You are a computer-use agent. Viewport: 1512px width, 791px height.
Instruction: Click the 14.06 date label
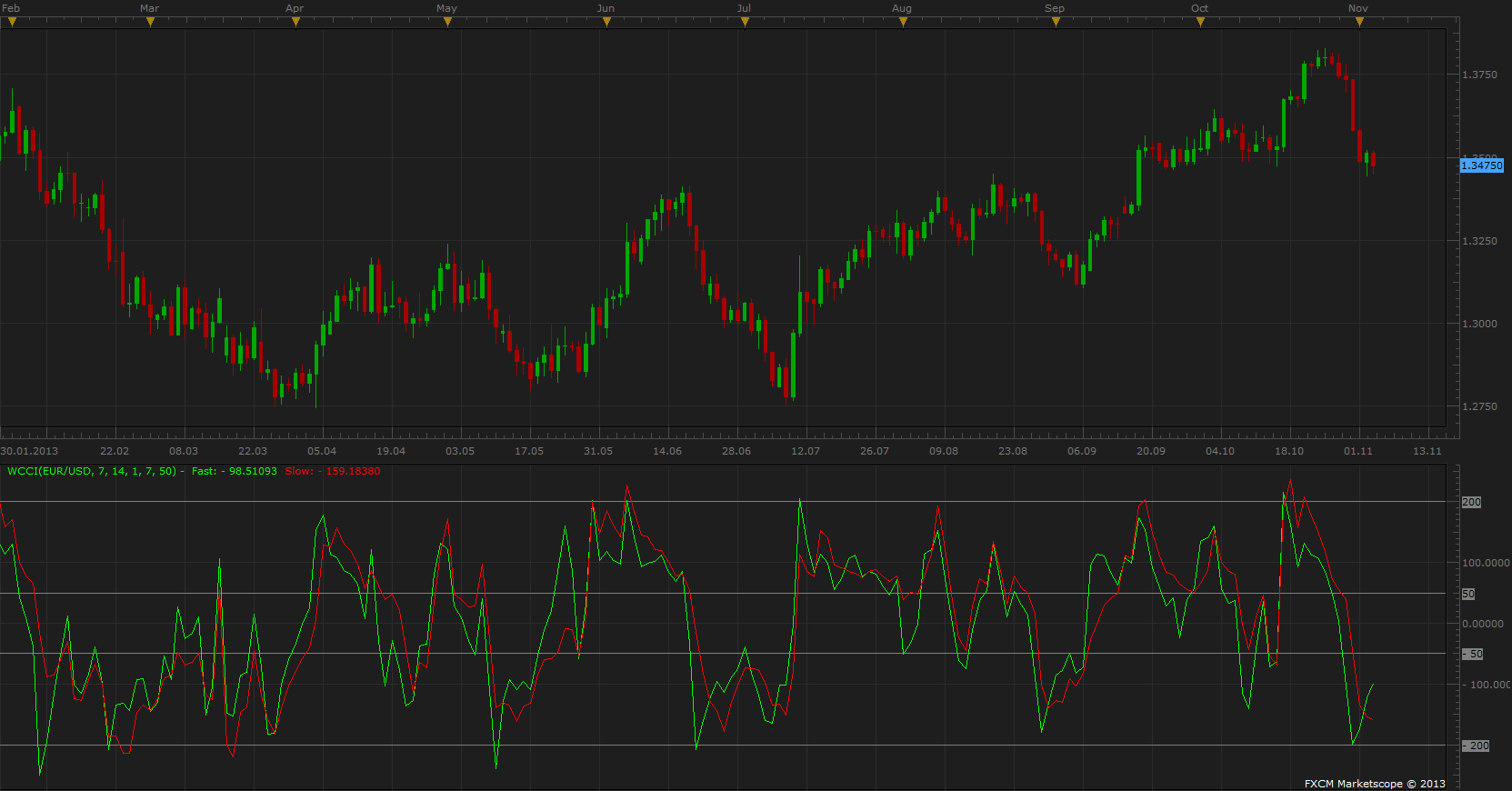pos(667,451)
